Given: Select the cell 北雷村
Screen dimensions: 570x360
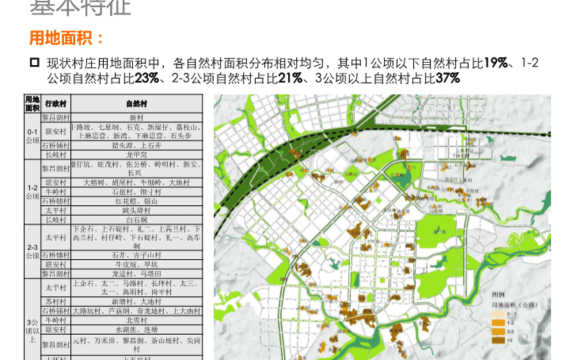Looking at the screenshot, I should point(137,320).
